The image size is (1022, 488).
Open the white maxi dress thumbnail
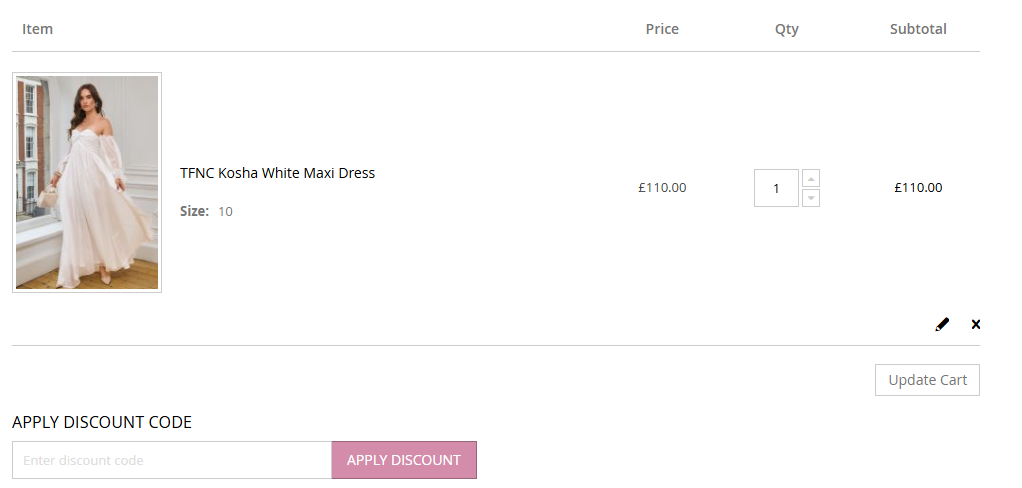pyautogui.click(x=87, y=182)
